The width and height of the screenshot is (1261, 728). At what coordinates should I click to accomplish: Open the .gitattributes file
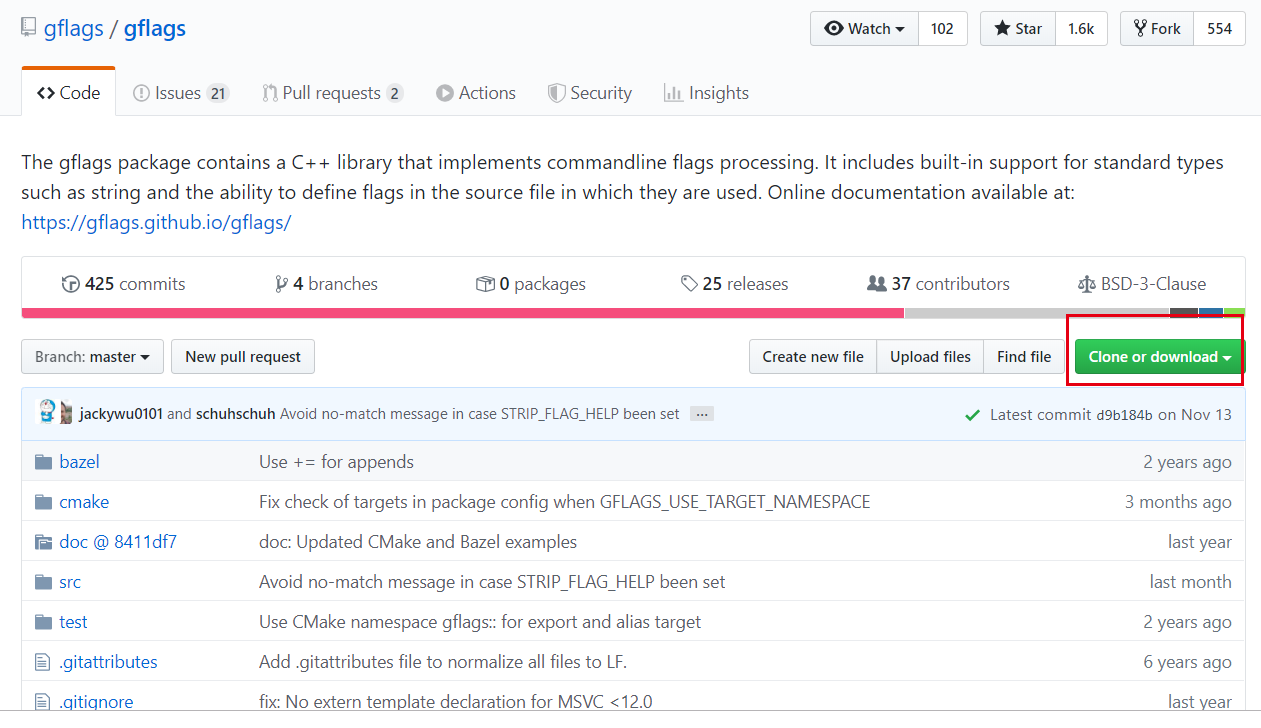point(108,662)
